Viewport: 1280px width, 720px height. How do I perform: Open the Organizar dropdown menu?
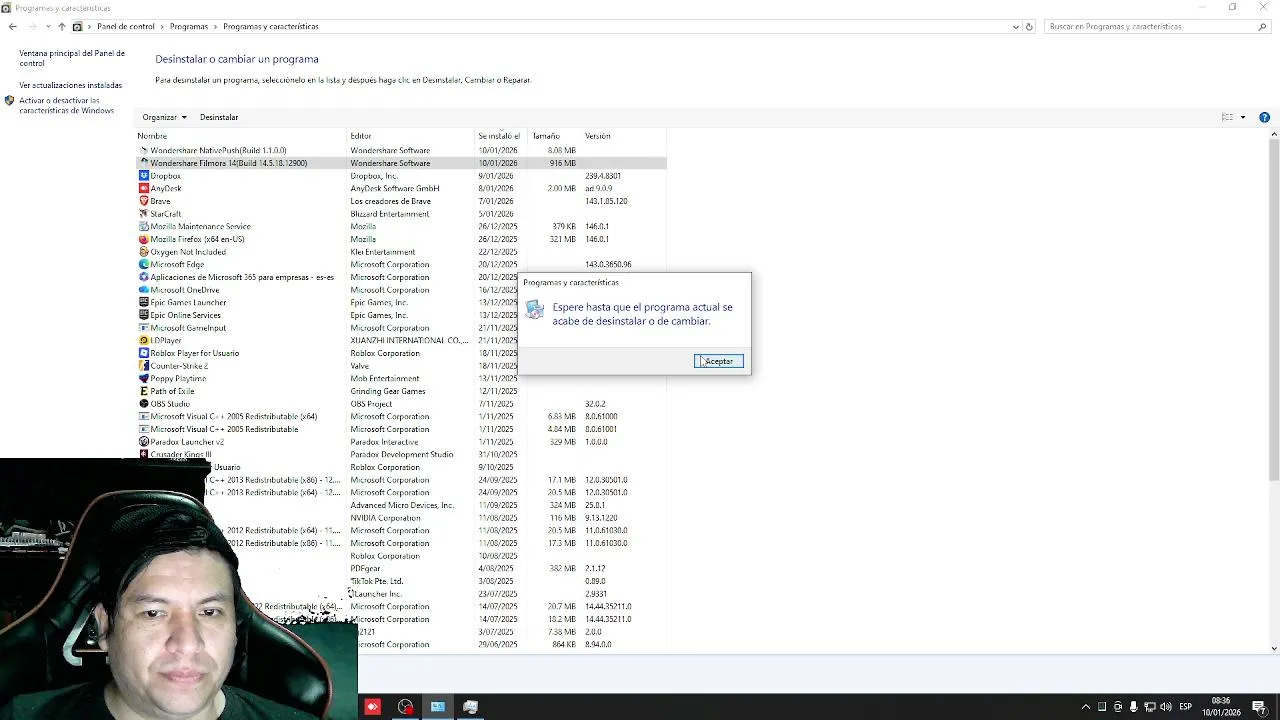164,117
